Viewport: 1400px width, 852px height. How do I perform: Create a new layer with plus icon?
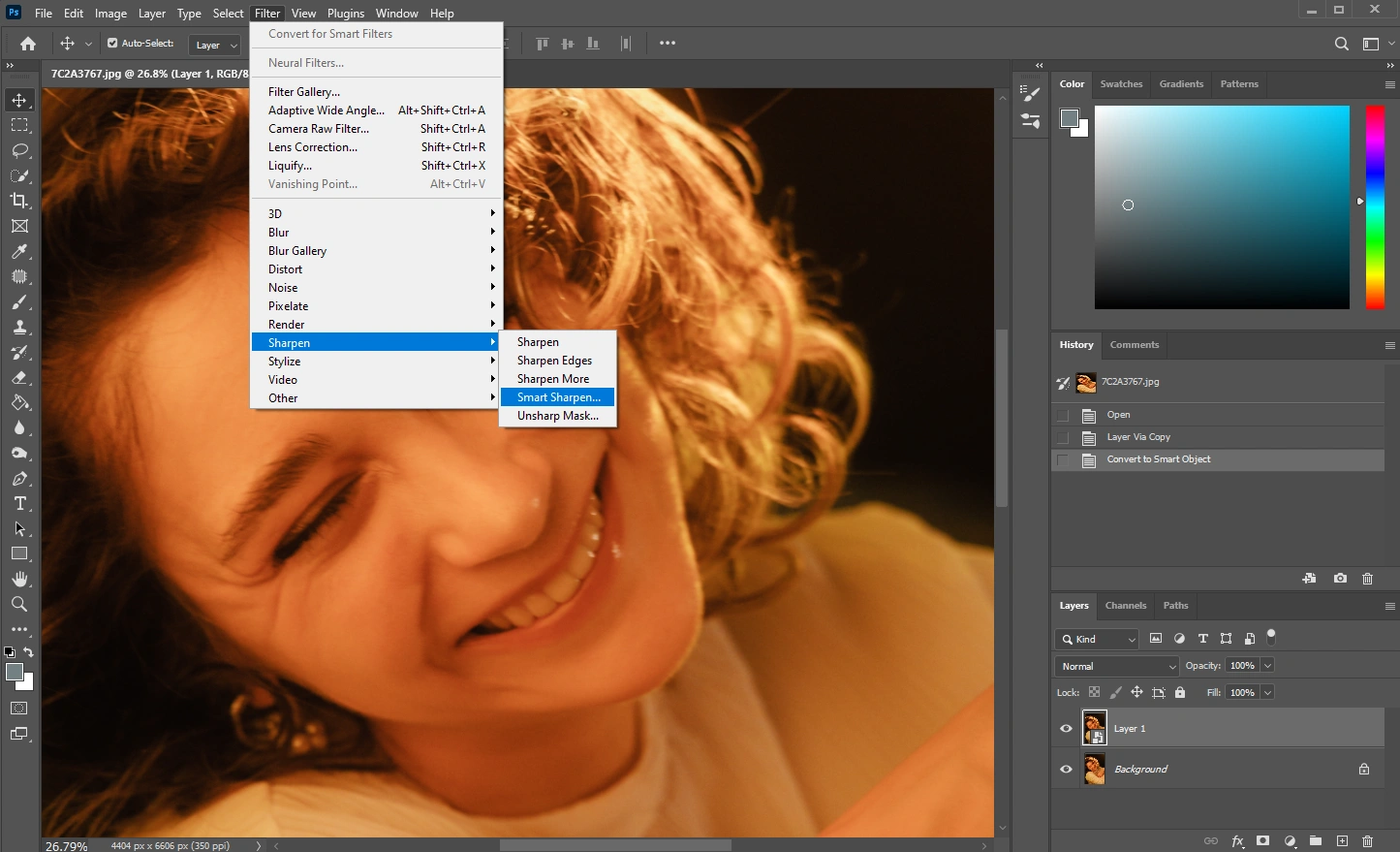click(1342, 841)
